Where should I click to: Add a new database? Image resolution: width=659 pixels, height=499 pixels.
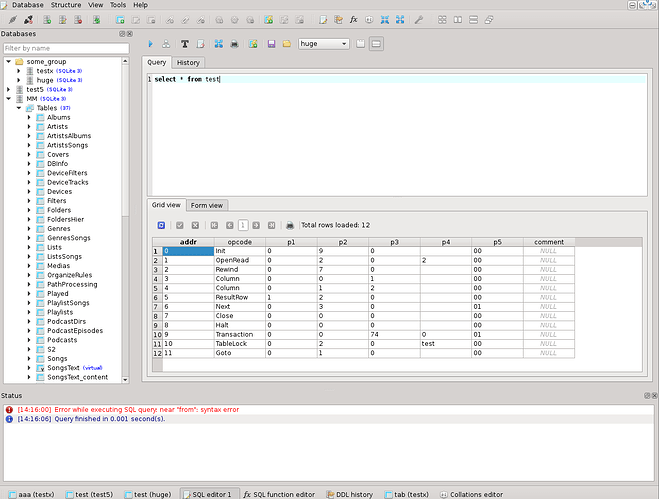(x=47, y=20)
